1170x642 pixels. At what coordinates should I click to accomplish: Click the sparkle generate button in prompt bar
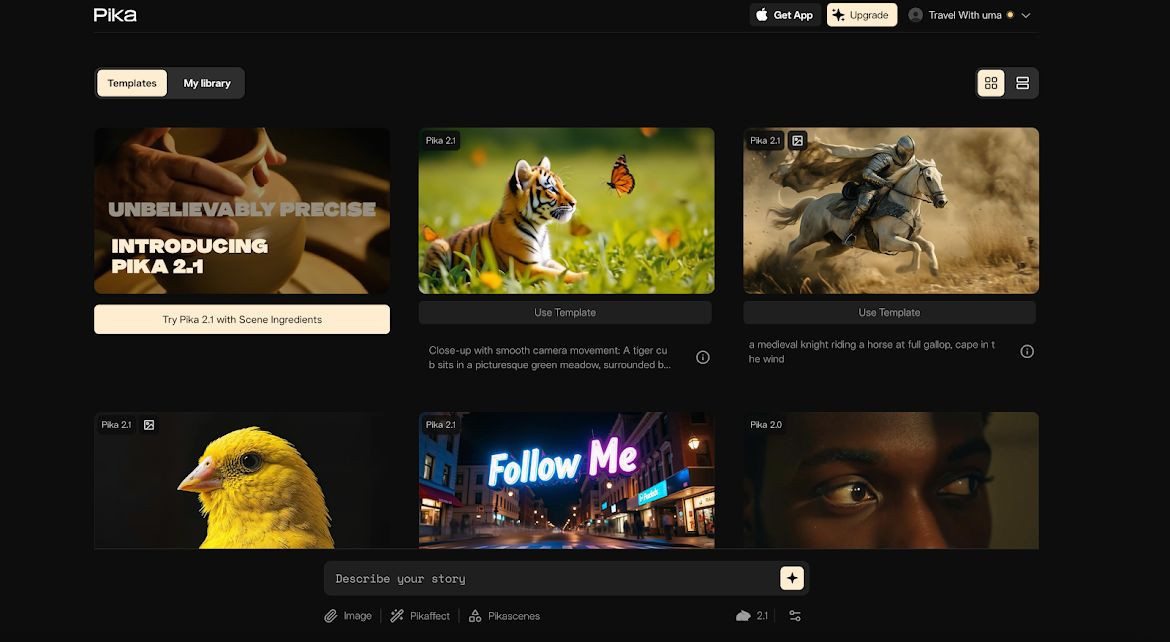pos(791,578)
